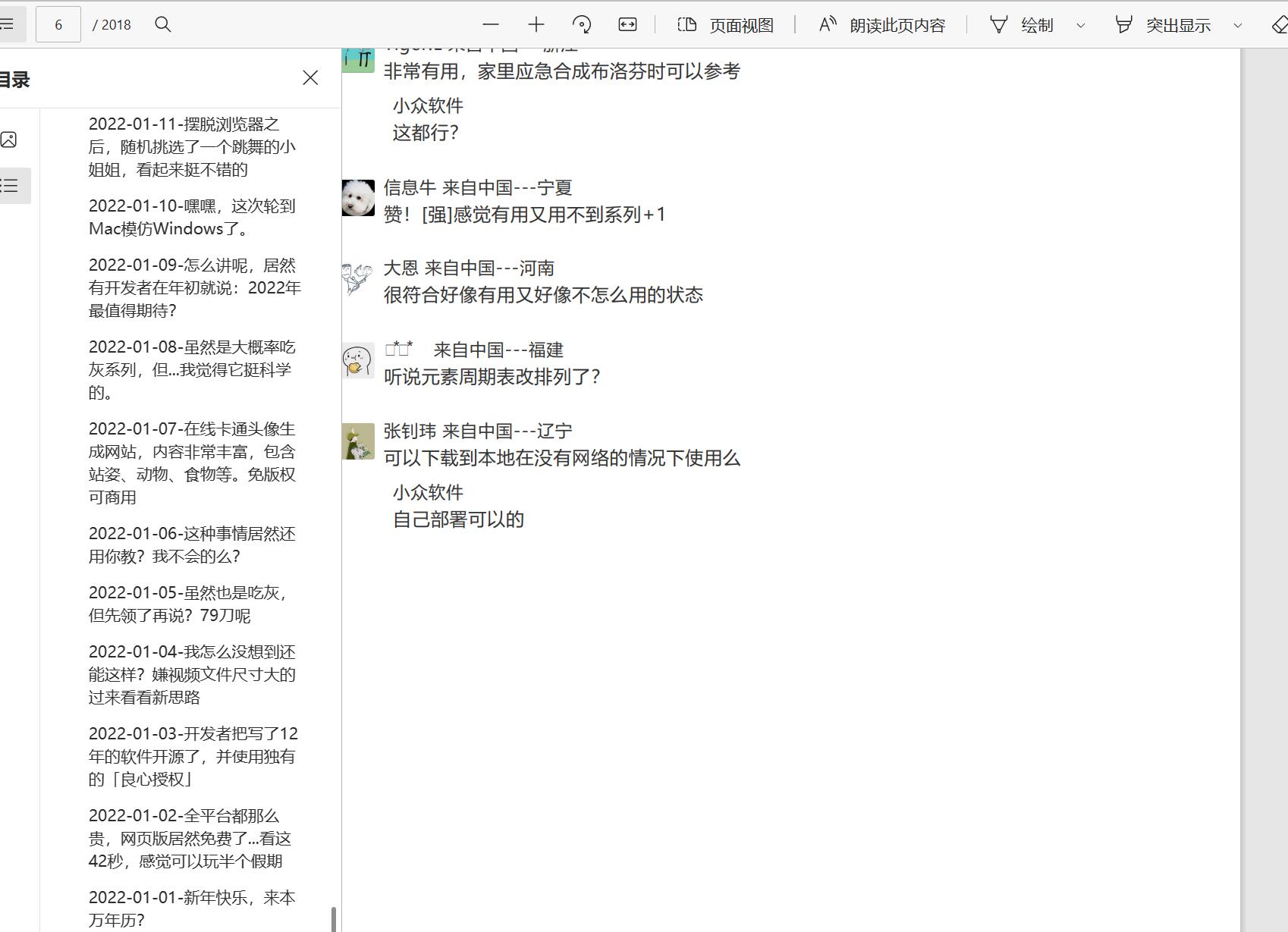Jump to 2022-01-05 bookmark entry

tap(188, 604)
